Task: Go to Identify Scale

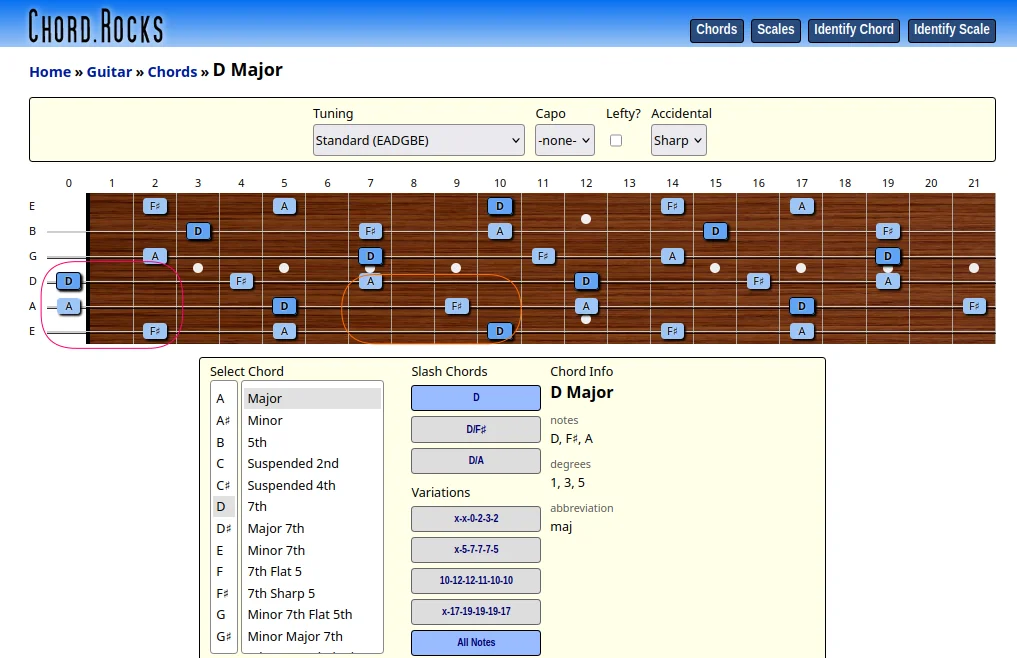Action: 951,30
